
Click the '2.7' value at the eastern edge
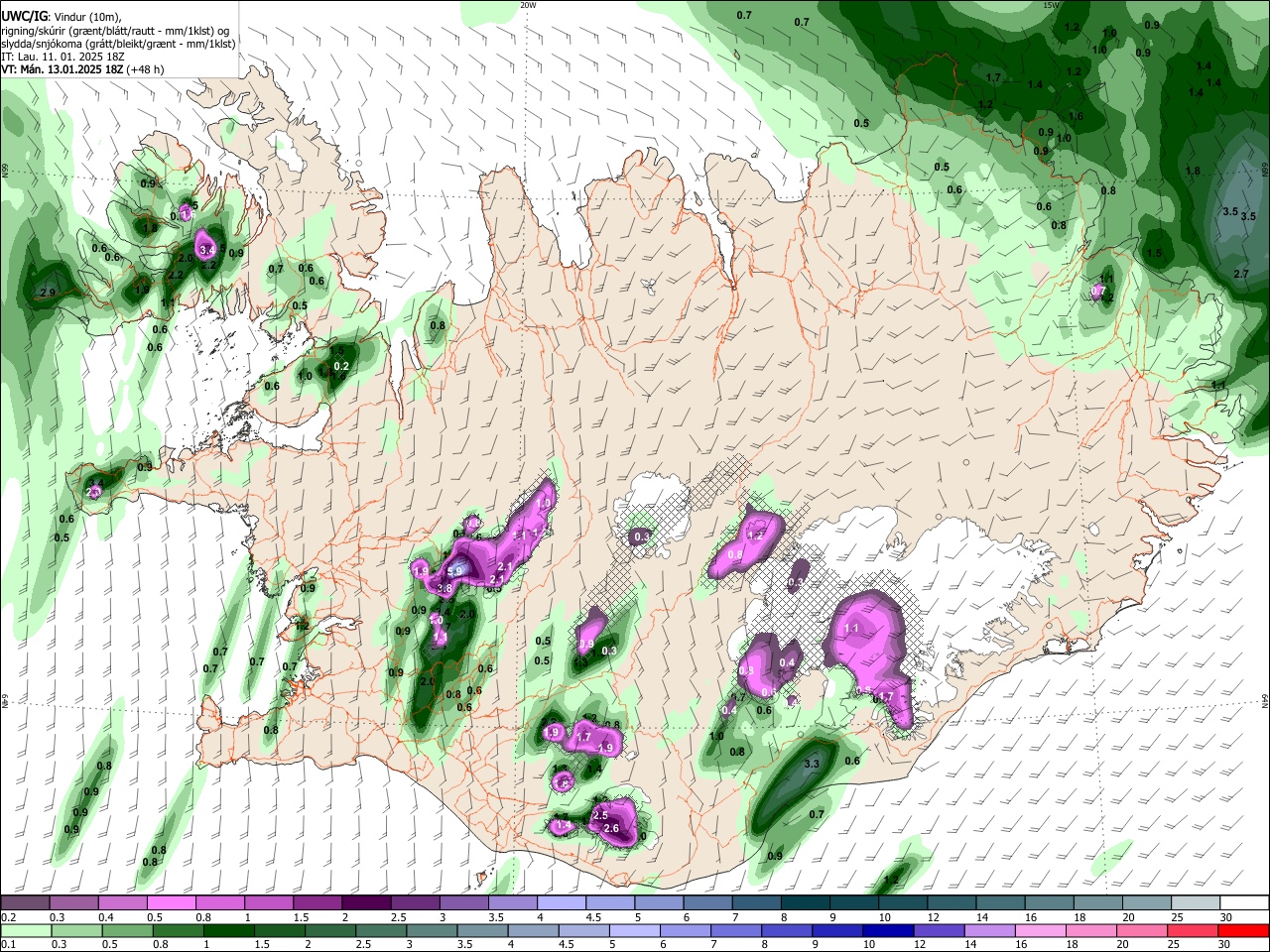1240,274
